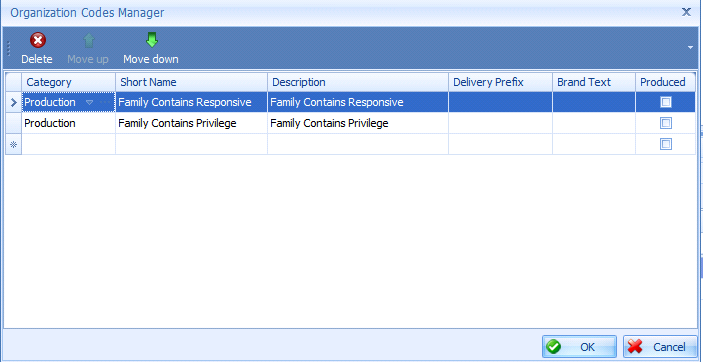Click the greyed Move up arrow
Screen dimensions: 703x362
88,40
